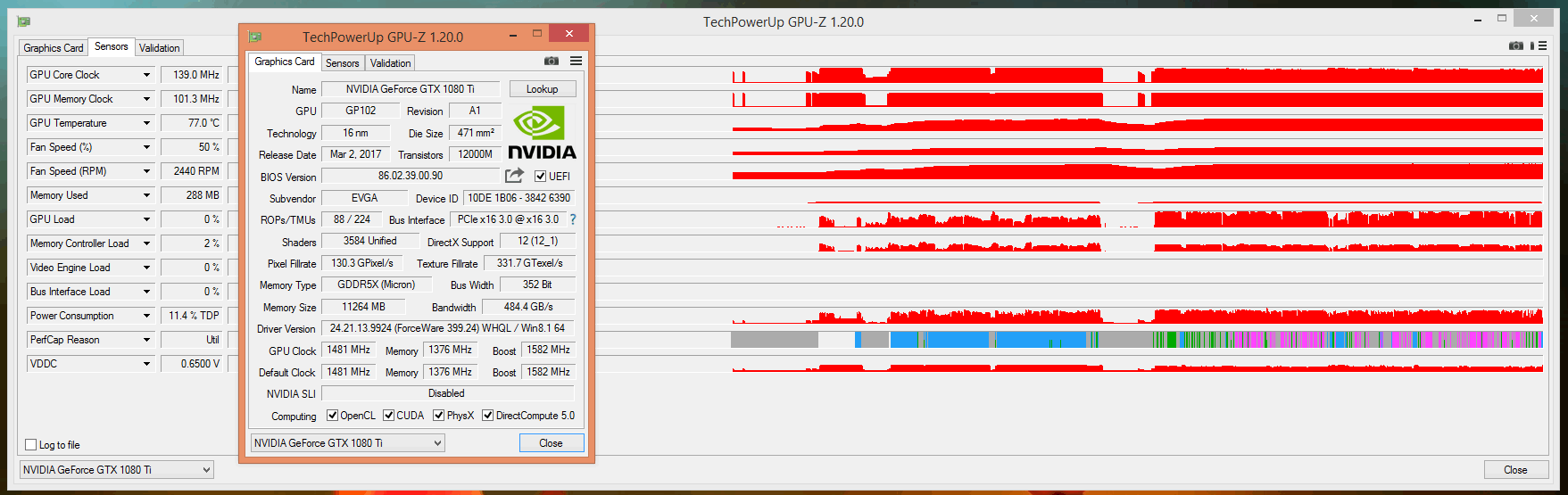The width and height of the screenshot is (1568, 495).
Task: Click the BIOS Version field 86.02.39.00.90
Action: point(411,177)
